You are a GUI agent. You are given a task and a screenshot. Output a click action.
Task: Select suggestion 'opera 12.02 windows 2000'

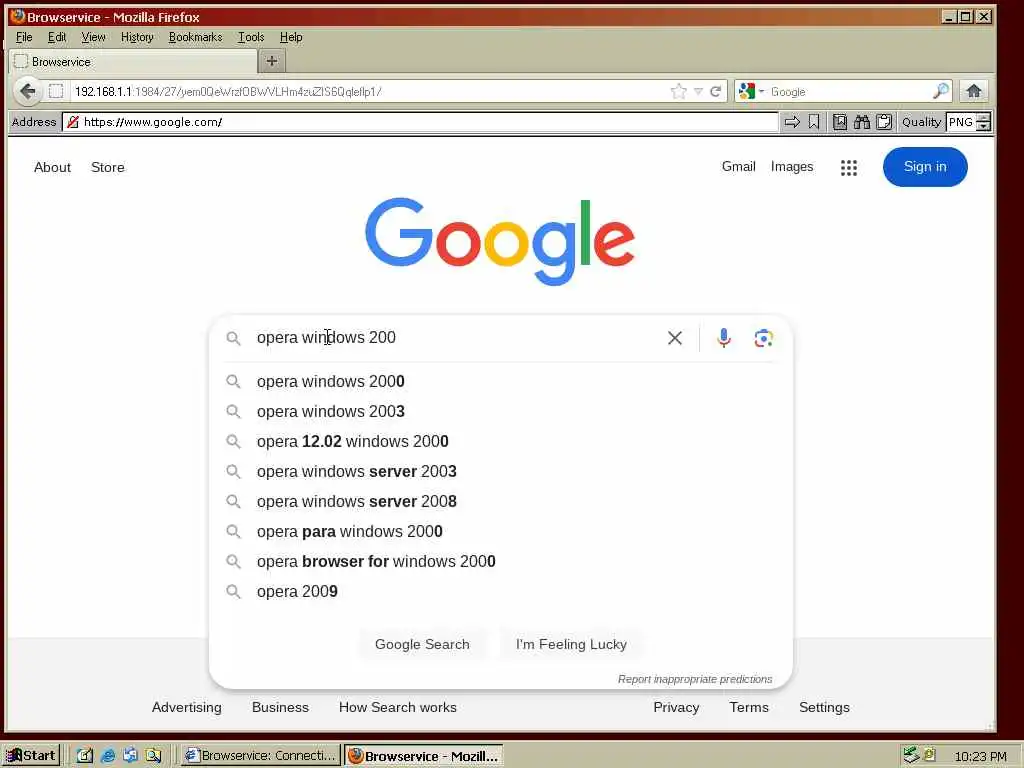(x=500, y=441)
